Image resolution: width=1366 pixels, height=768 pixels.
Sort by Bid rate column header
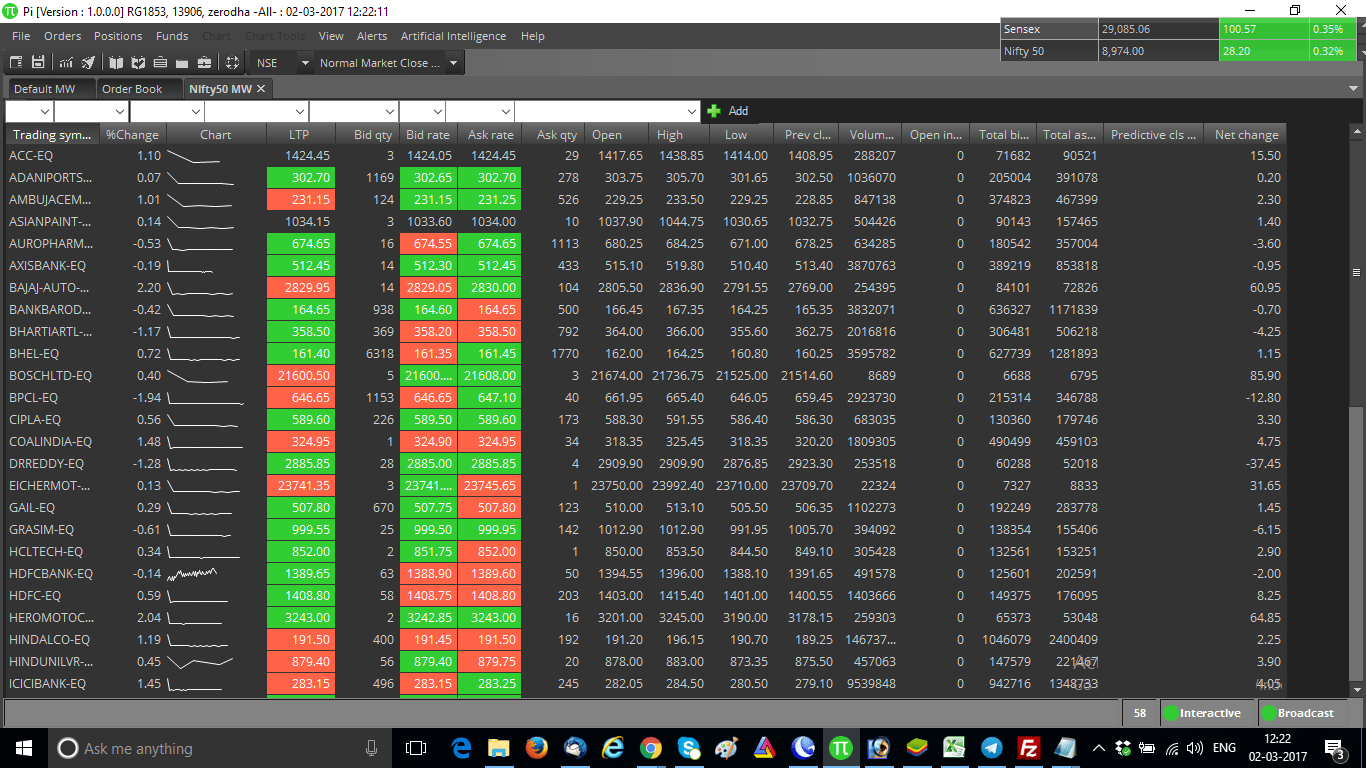(428, 134)
